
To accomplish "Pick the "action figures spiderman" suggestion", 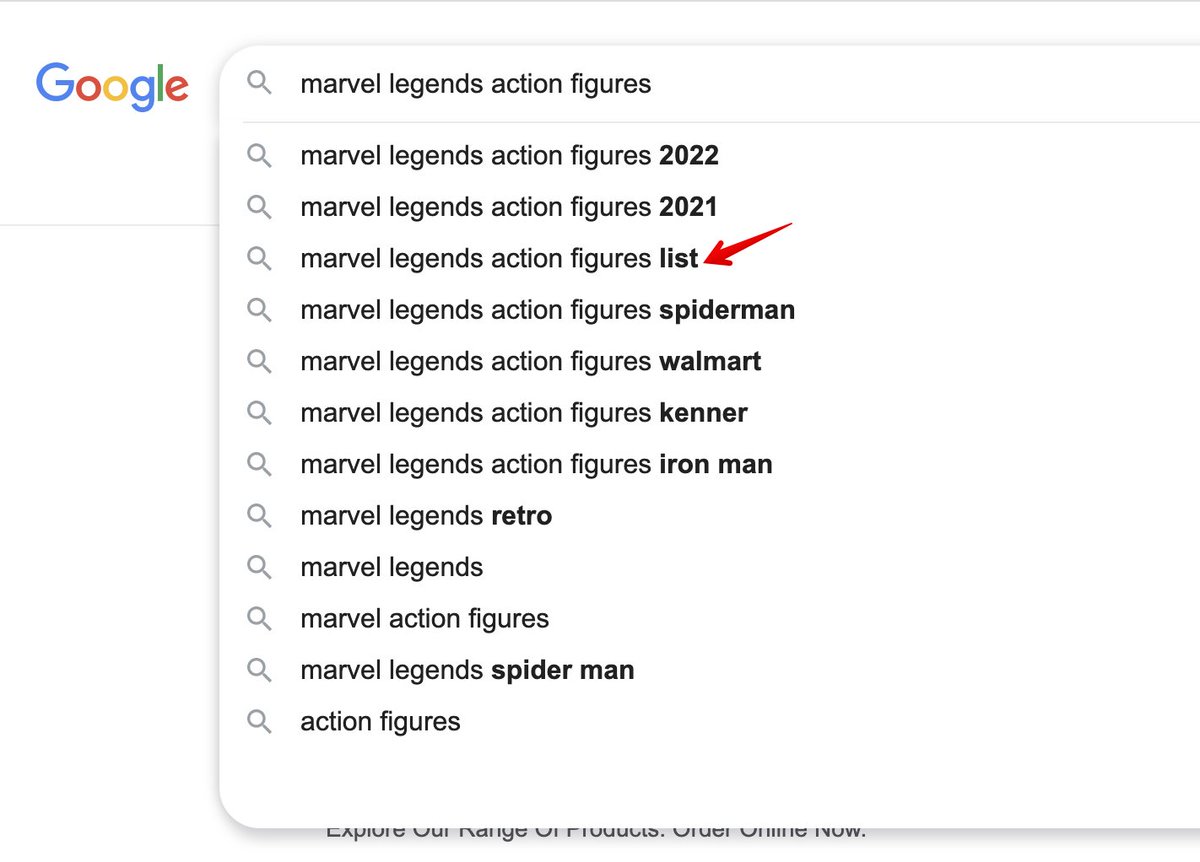I will point(547,310).
